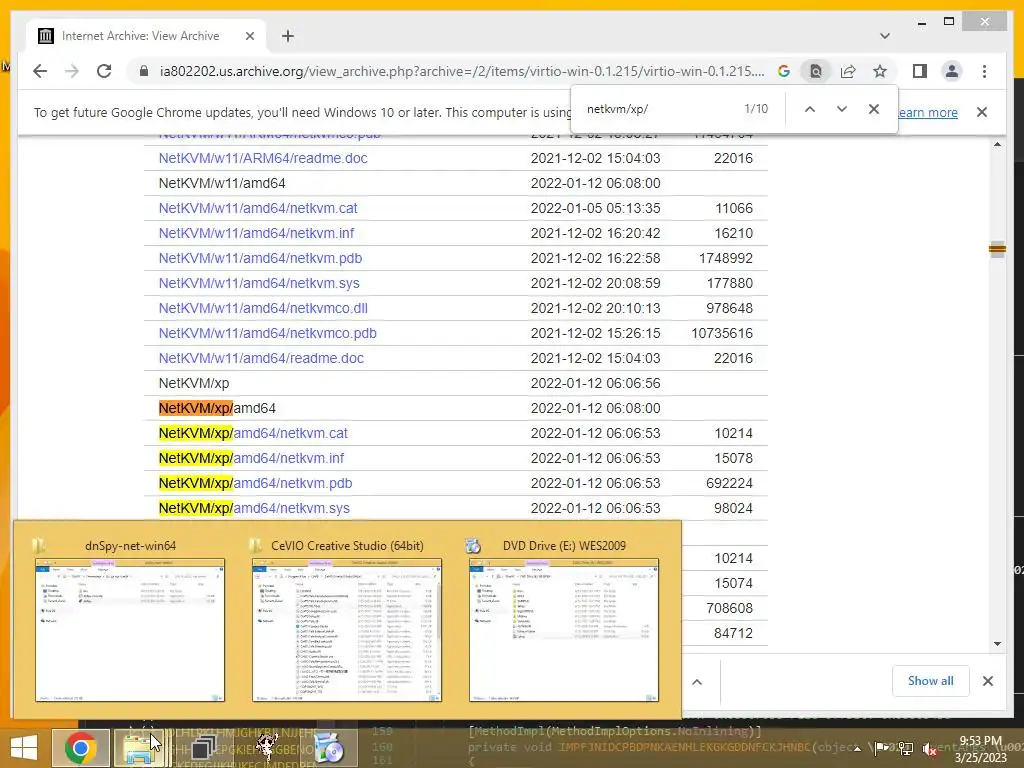Click the Learn more link
The image size is (1024, 768).
pos(927,112)
